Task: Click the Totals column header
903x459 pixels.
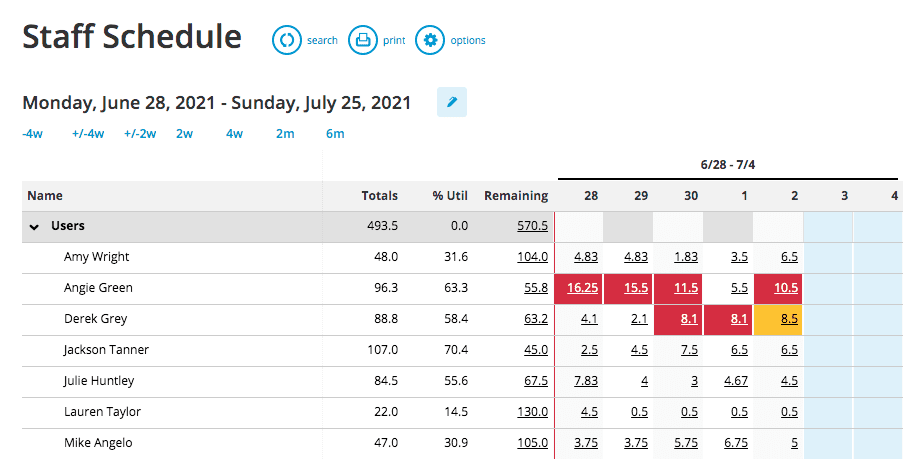Action: point(379,196)
